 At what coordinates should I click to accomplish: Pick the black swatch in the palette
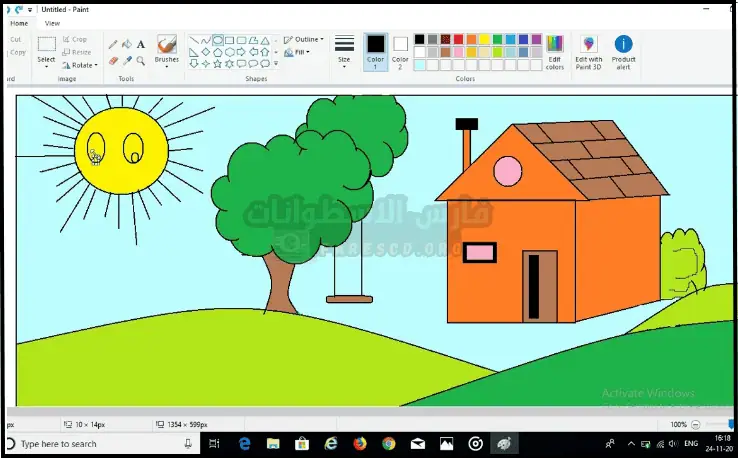click(x=420, y=39)
